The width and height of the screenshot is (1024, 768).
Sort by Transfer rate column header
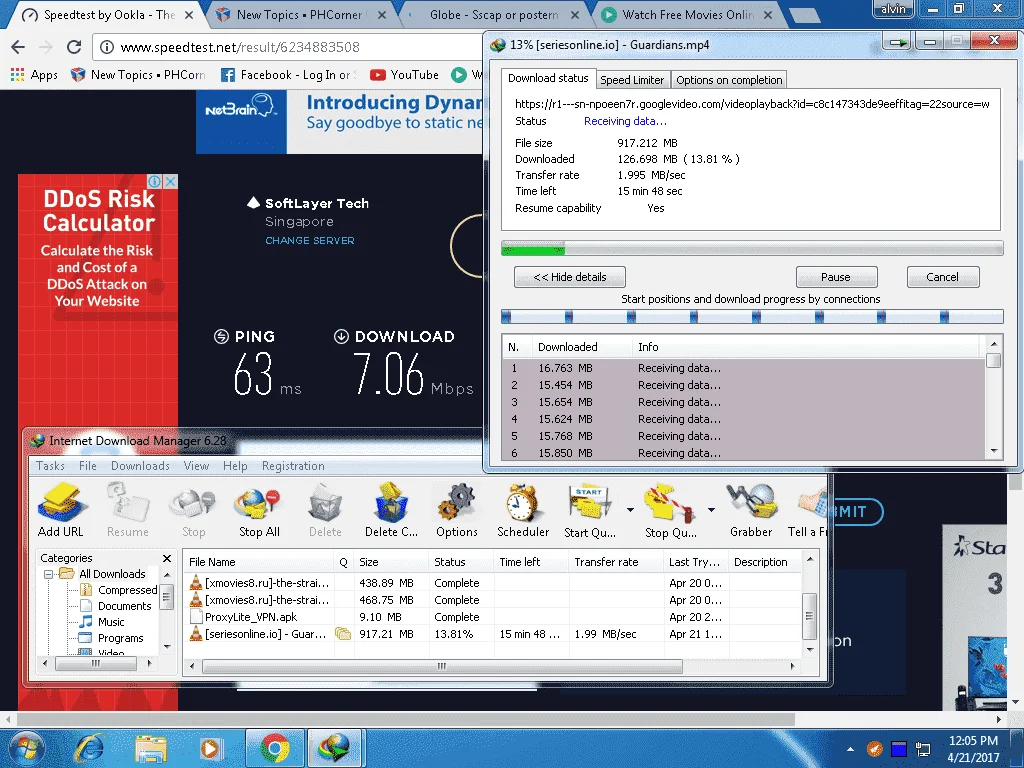point(616,562)
